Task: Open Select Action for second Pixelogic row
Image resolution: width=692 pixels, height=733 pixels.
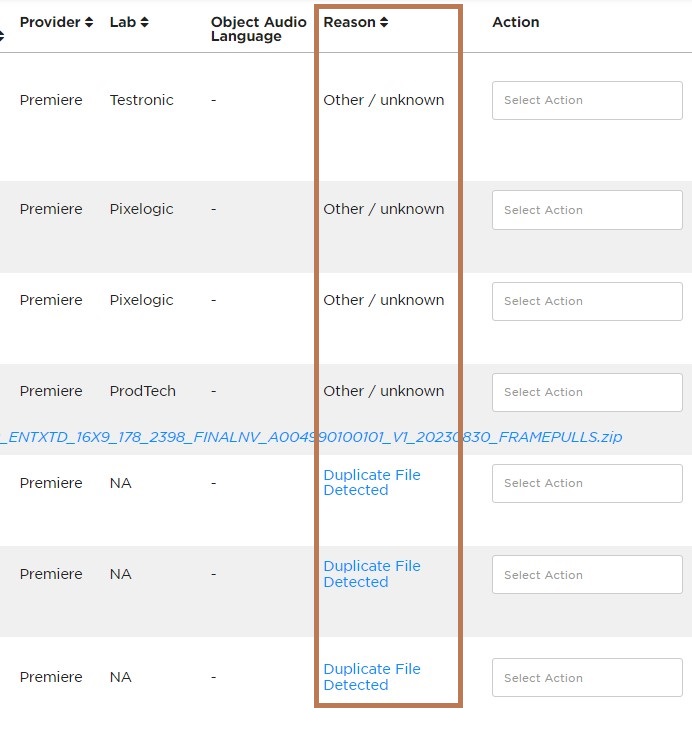Action: point(587,301)
